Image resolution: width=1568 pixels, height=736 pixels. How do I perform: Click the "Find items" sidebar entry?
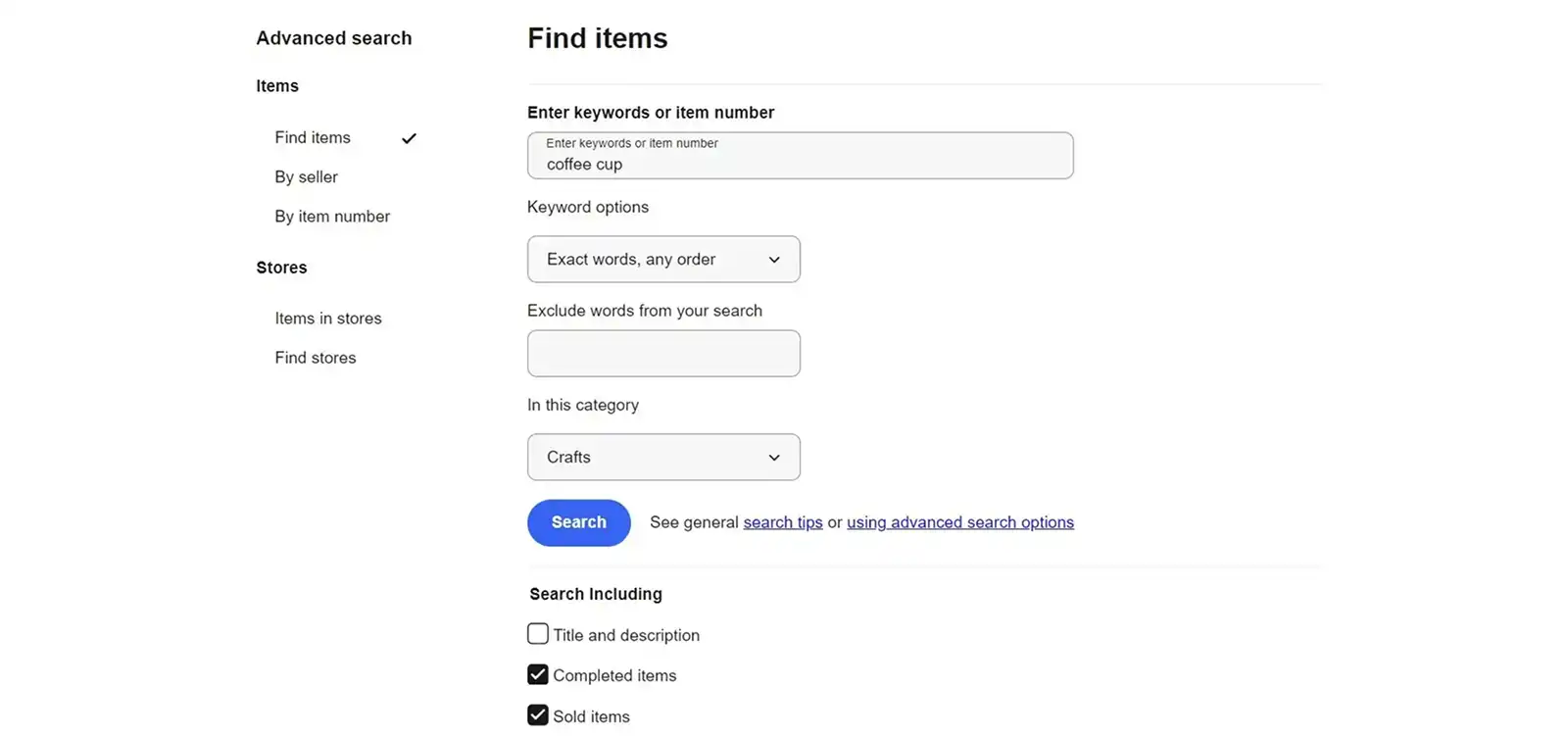point(312,137)
